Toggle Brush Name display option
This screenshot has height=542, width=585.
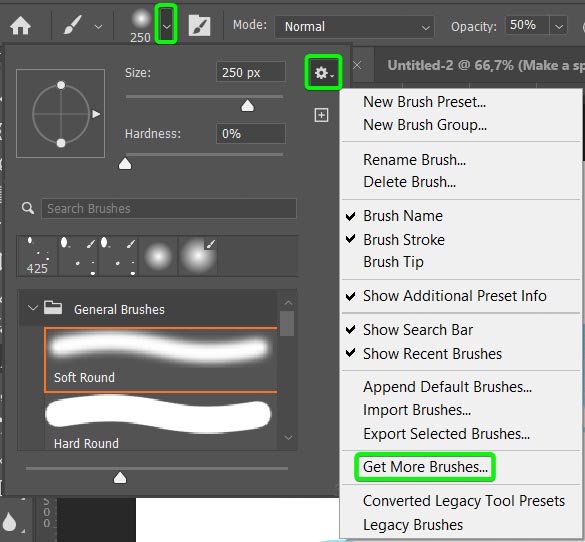[403, 216]
